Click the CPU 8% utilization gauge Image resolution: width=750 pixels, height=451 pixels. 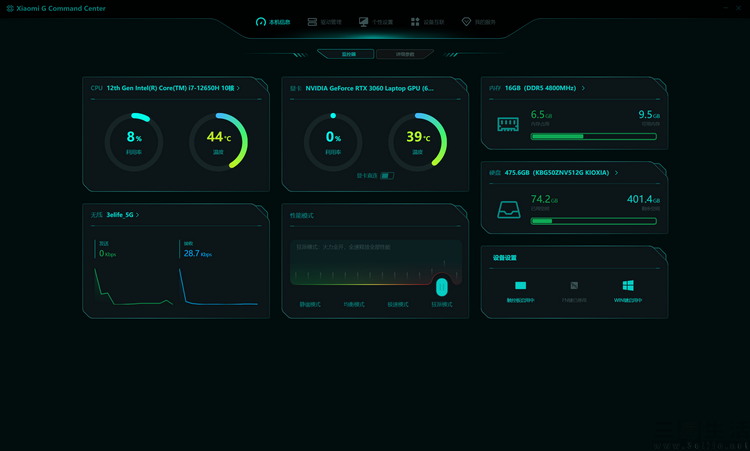pos(134,142)
